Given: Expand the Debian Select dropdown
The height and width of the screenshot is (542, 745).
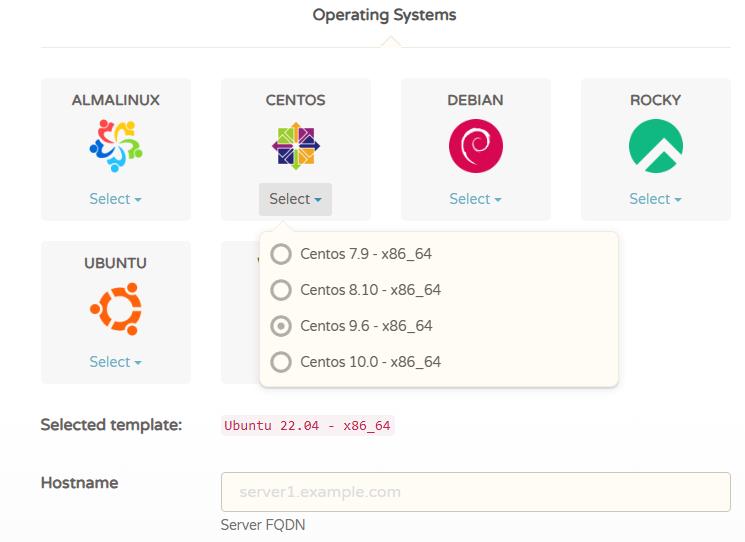Looking at the screenshot, I should pyautogui.click(x=475, y=199).
